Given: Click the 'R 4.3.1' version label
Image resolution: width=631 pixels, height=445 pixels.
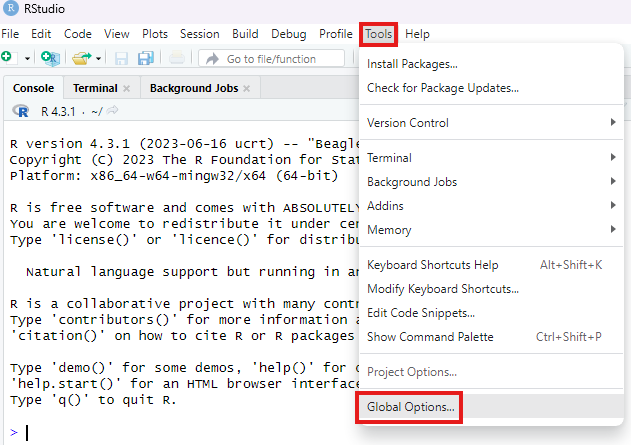Looking at the screenshot, I should [58, 111].
